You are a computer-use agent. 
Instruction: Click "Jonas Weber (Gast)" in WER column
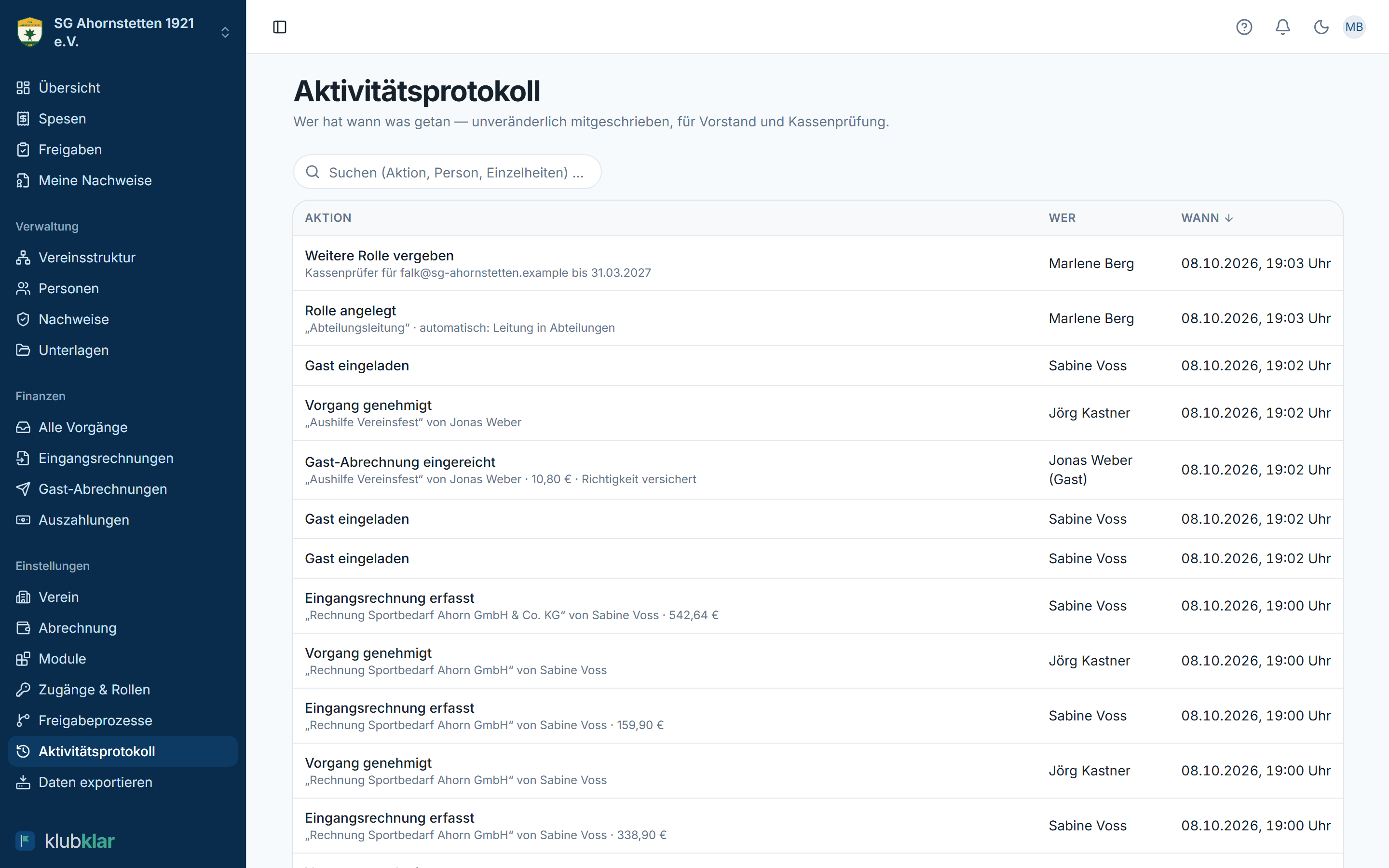(x=1090, y=470)
